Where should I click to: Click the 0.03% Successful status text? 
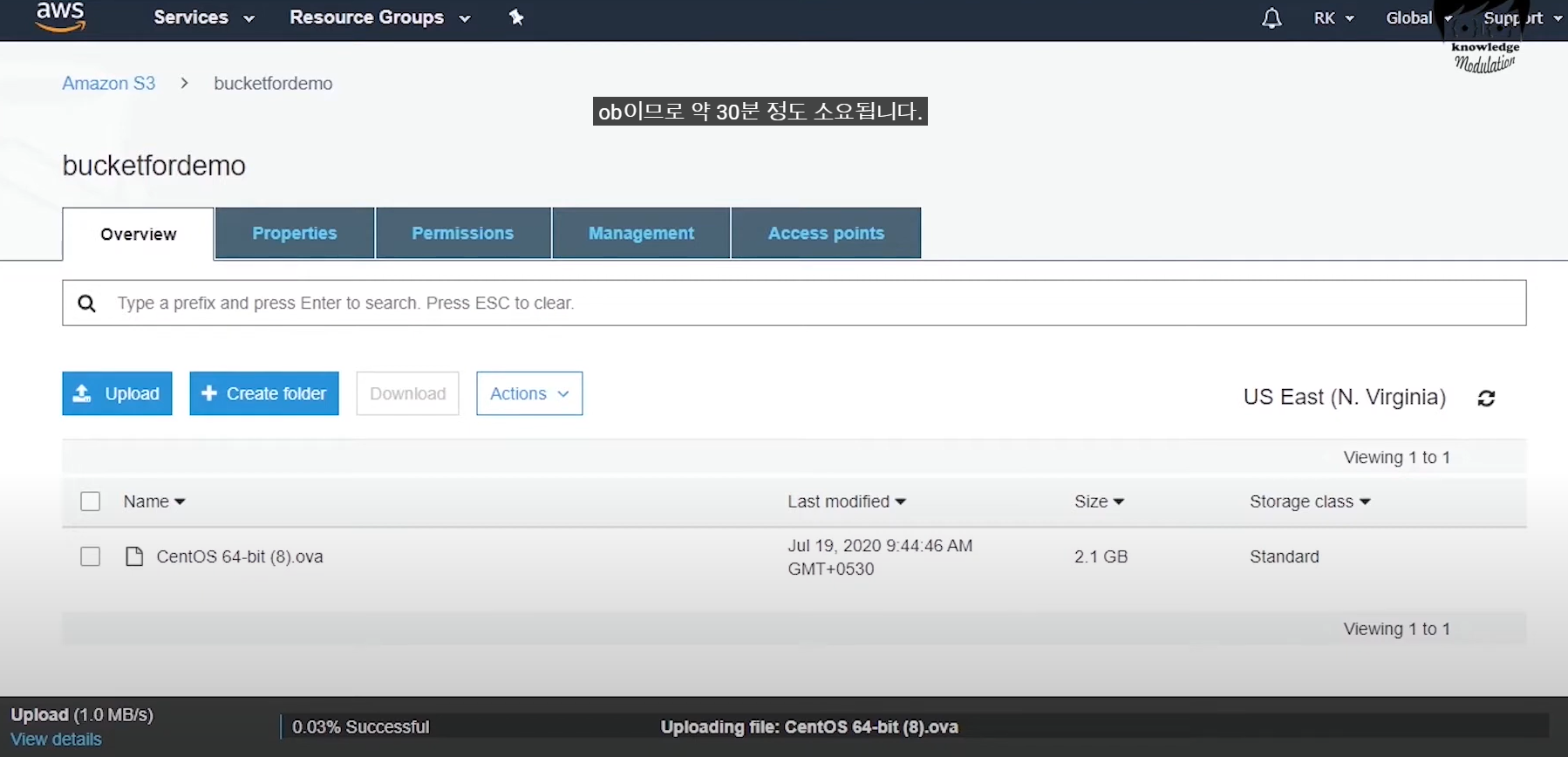[361, 726]
